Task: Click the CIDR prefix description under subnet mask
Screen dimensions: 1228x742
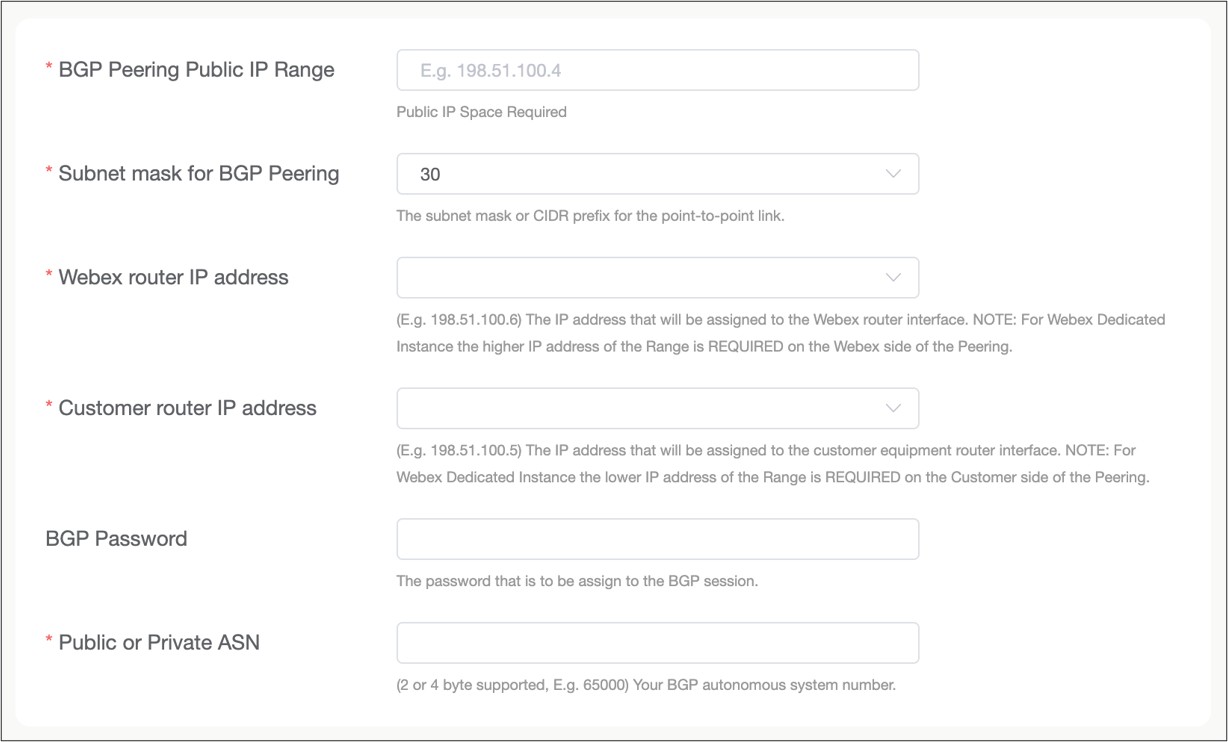Action: pos(590,216)
